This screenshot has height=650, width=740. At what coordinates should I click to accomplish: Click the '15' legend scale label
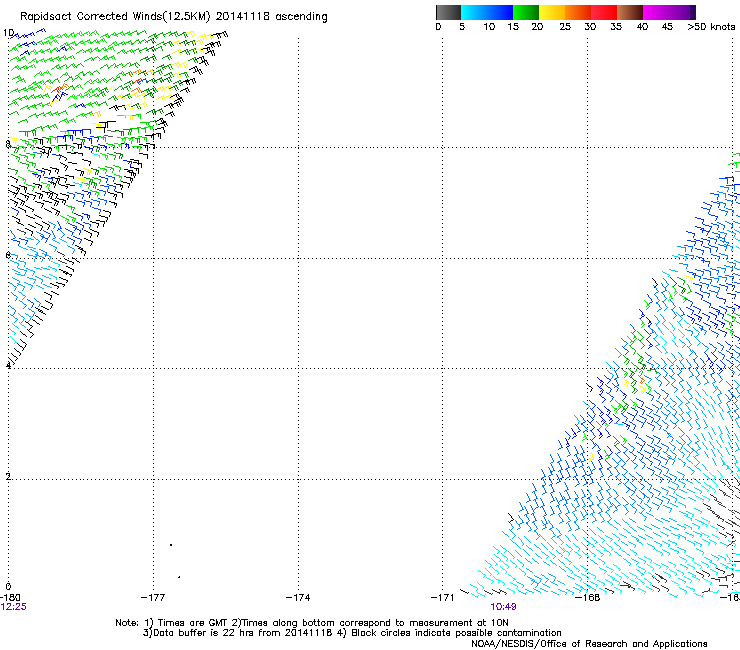(x=513, y=27)
